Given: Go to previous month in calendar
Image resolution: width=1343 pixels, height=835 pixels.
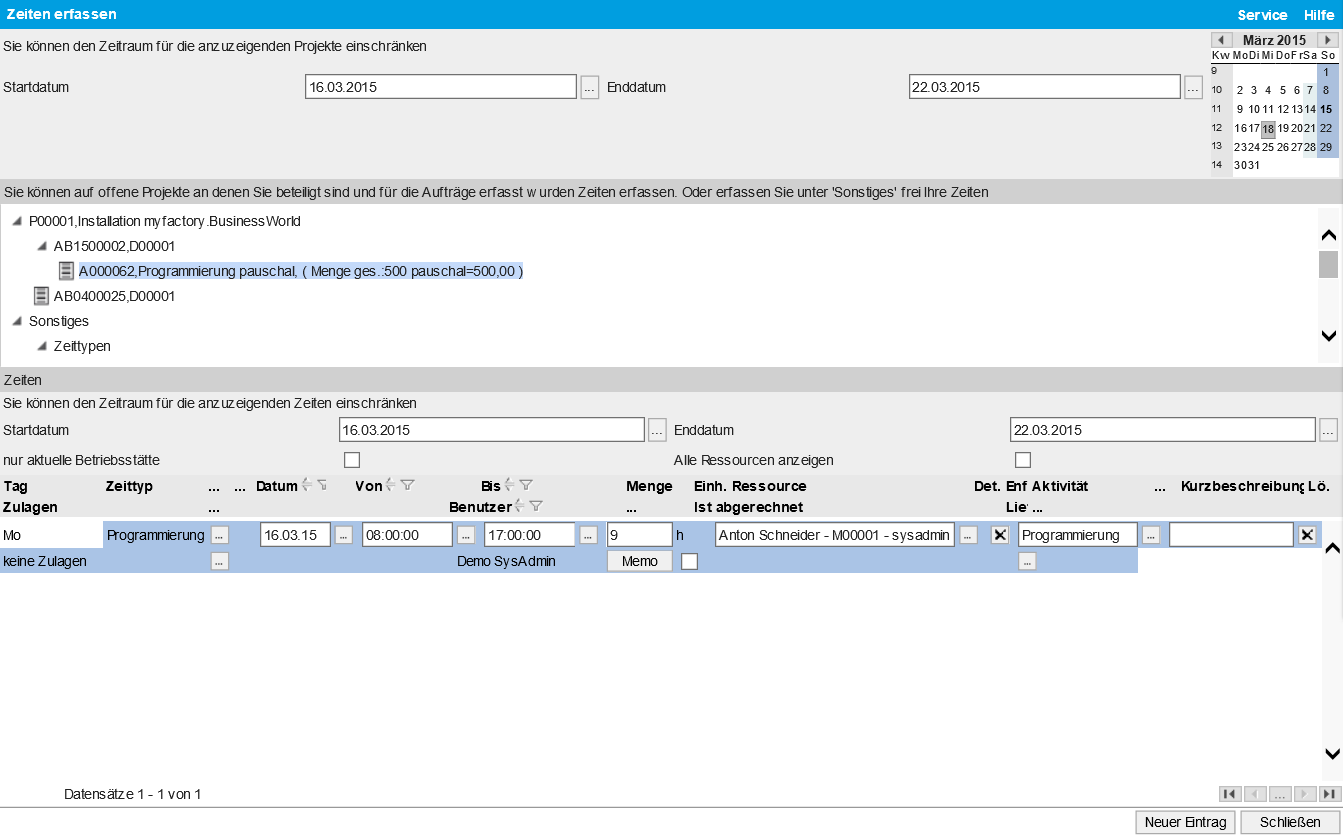Looking at the screenshot, I should 1222,40.
